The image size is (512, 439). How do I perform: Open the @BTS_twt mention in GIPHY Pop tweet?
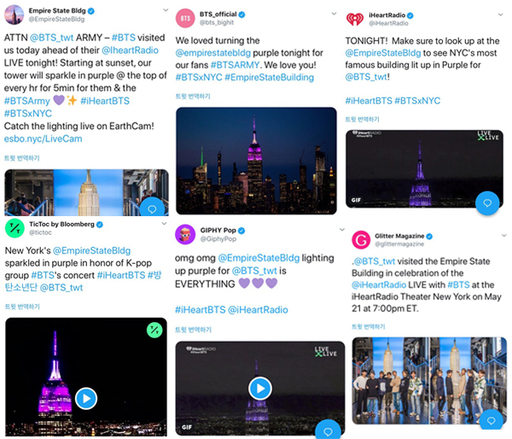[x=254, y=271]
